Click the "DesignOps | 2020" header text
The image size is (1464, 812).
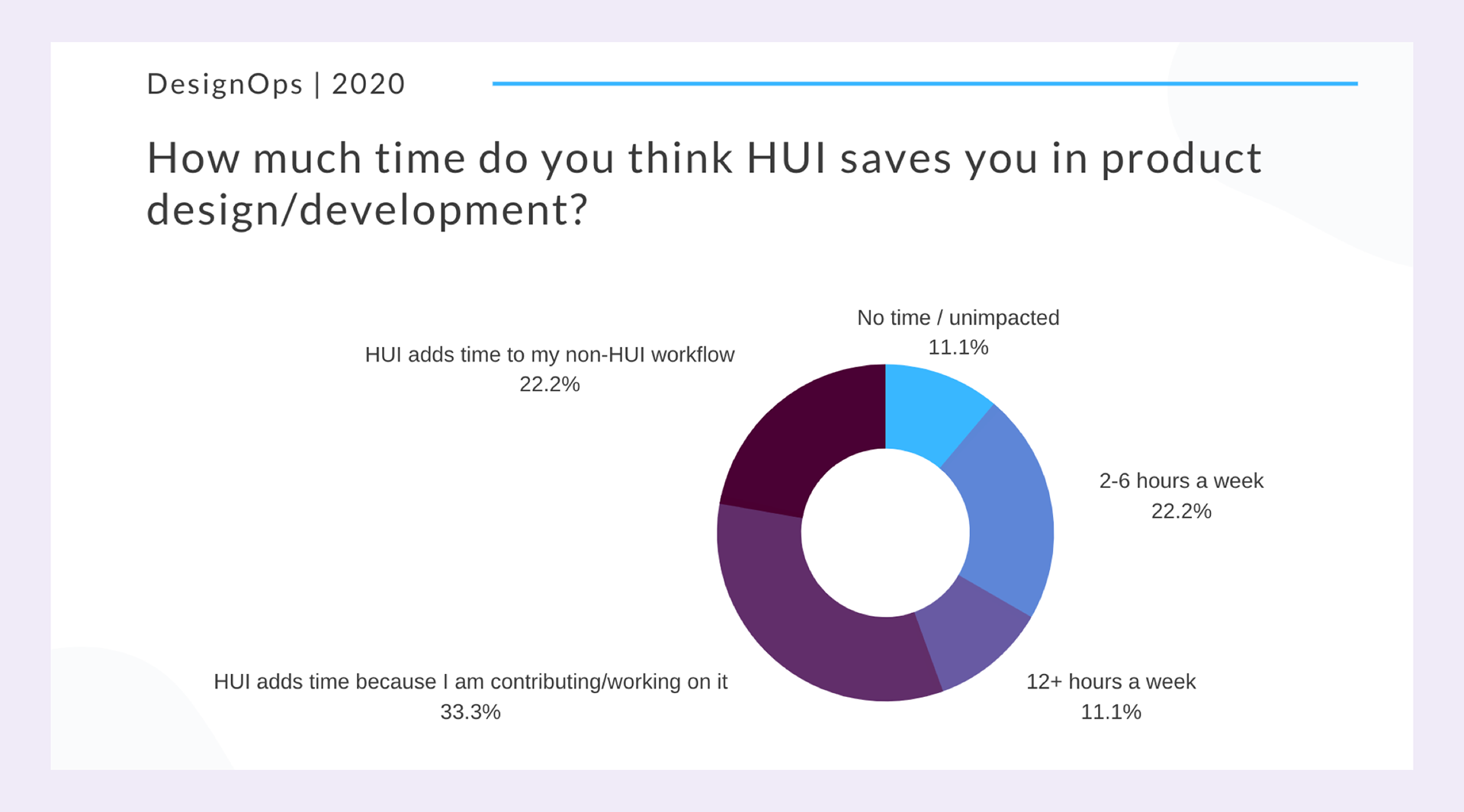tap(275, 84)
